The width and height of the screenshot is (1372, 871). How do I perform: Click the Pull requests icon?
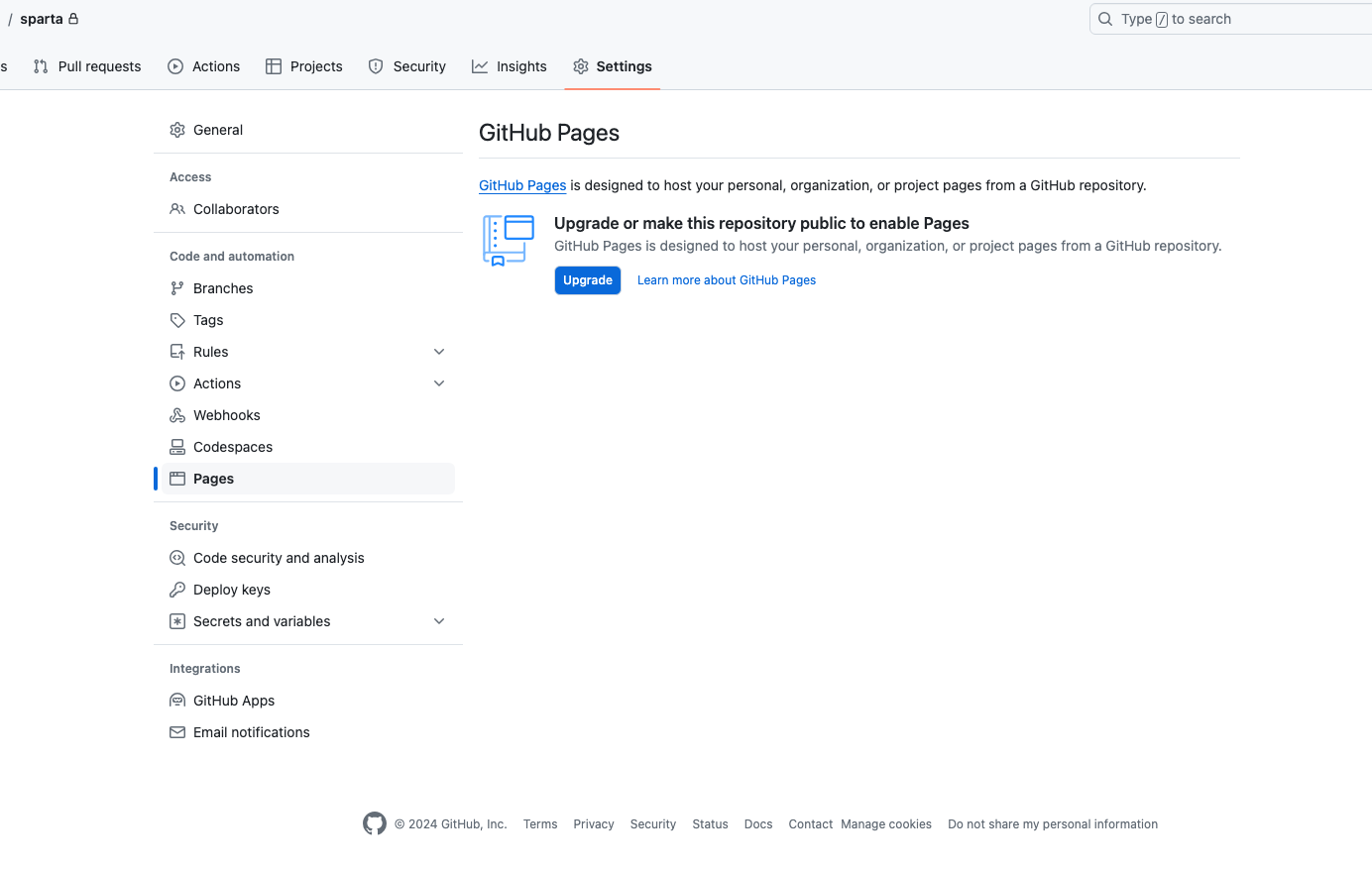(x=41, y=66)
